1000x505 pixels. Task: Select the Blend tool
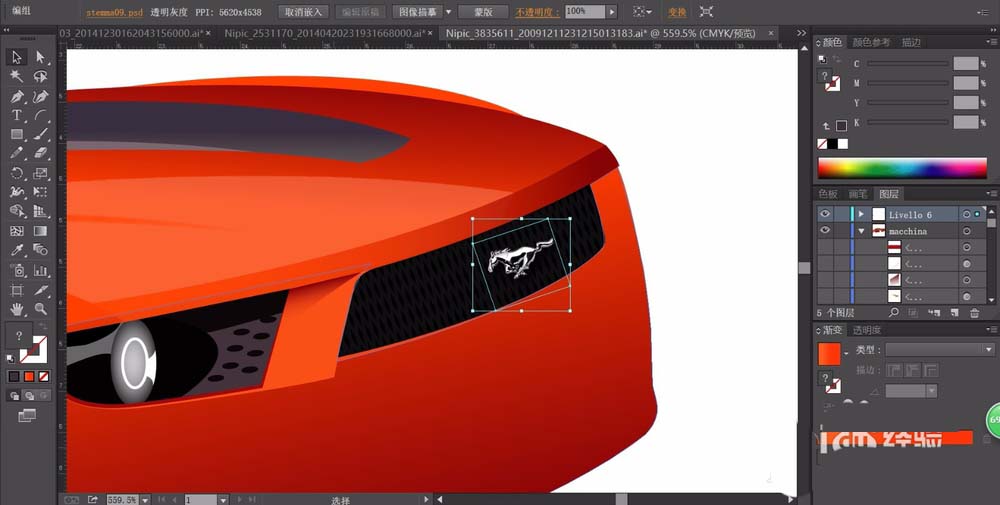coord(41,250)
